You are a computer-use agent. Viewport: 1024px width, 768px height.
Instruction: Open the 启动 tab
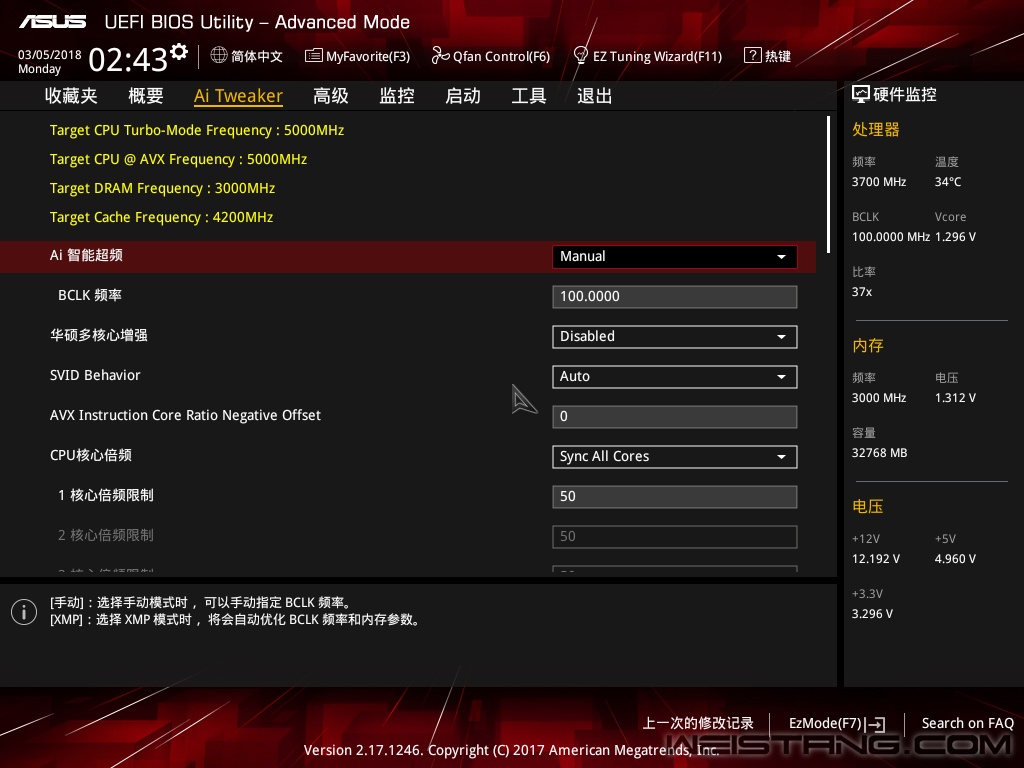point(463,96)
